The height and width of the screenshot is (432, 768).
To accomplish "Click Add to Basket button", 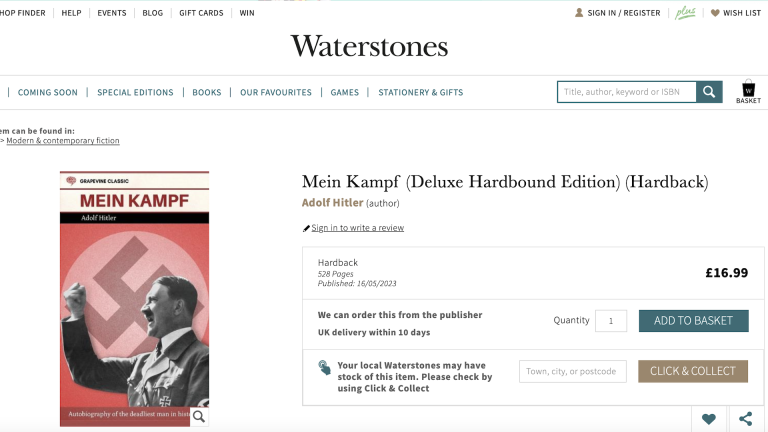I will click(693, 321).
